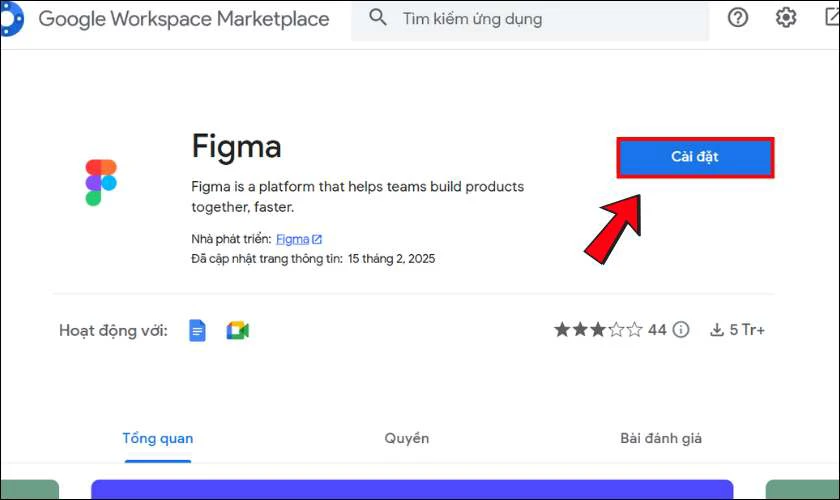
Task: Click the Figma platform description text
Action: tap(357, 197)
